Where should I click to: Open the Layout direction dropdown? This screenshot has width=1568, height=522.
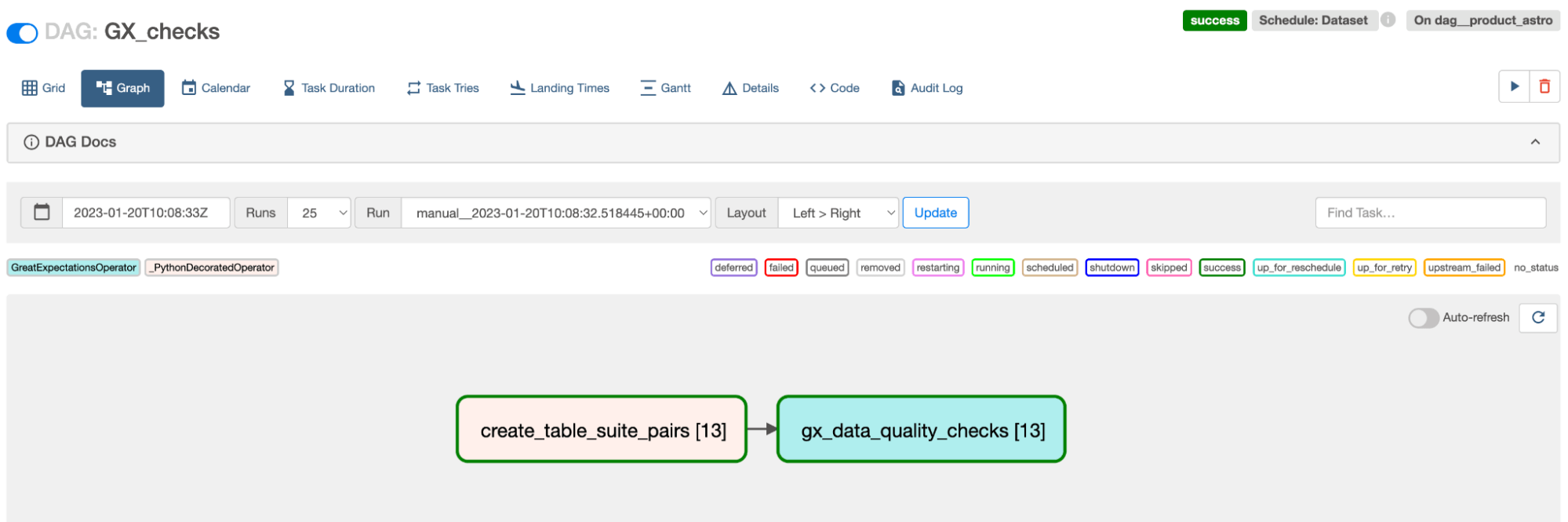[x=837, y=213]
